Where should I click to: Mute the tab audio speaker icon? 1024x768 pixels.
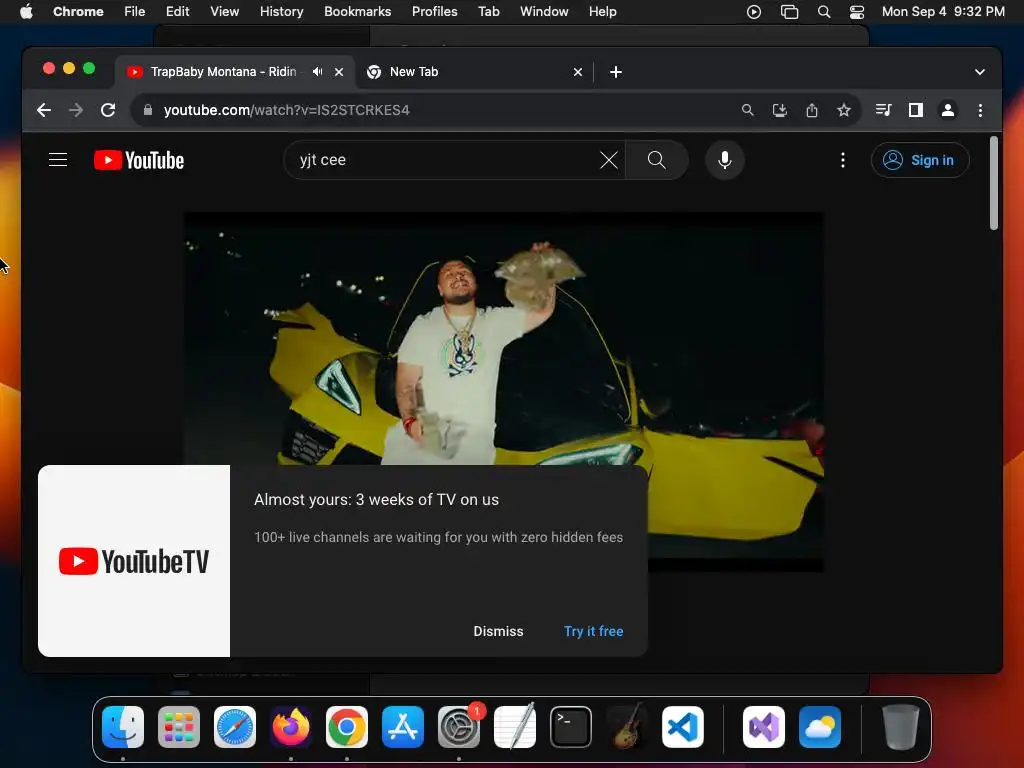coord(317,72)
